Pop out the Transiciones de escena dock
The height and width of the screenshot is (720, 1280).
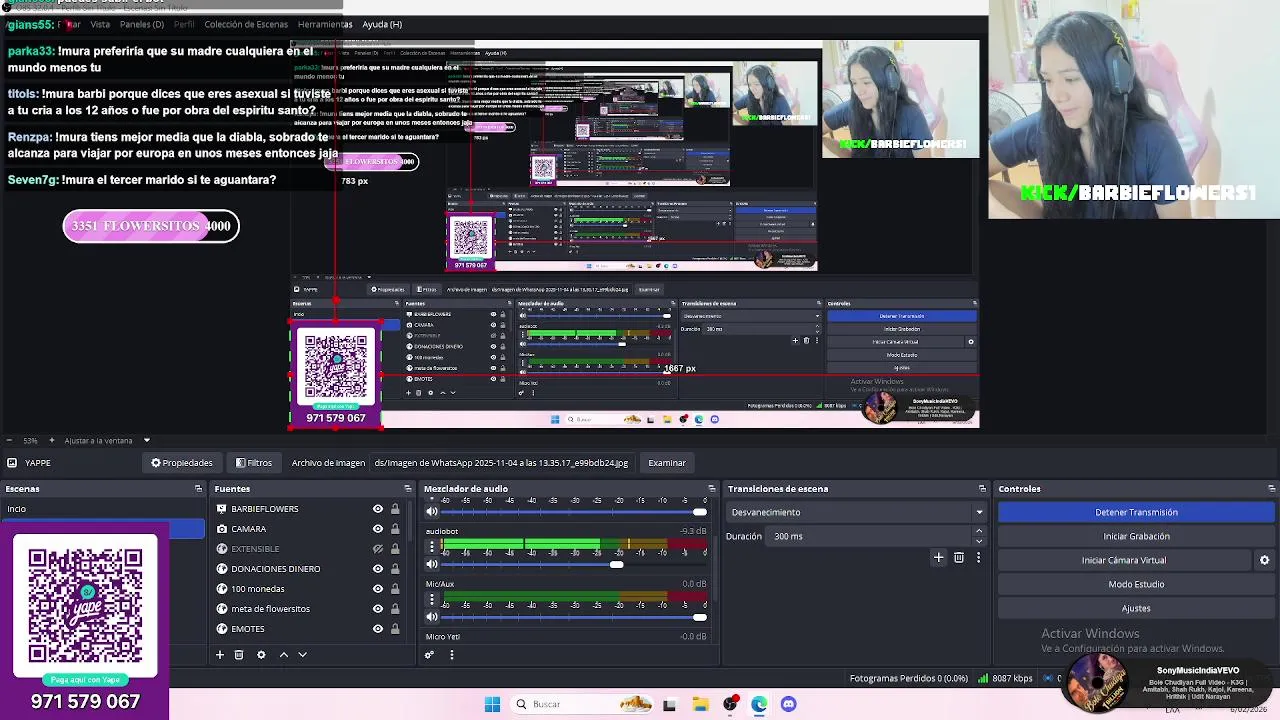click(x=982, y=489)
